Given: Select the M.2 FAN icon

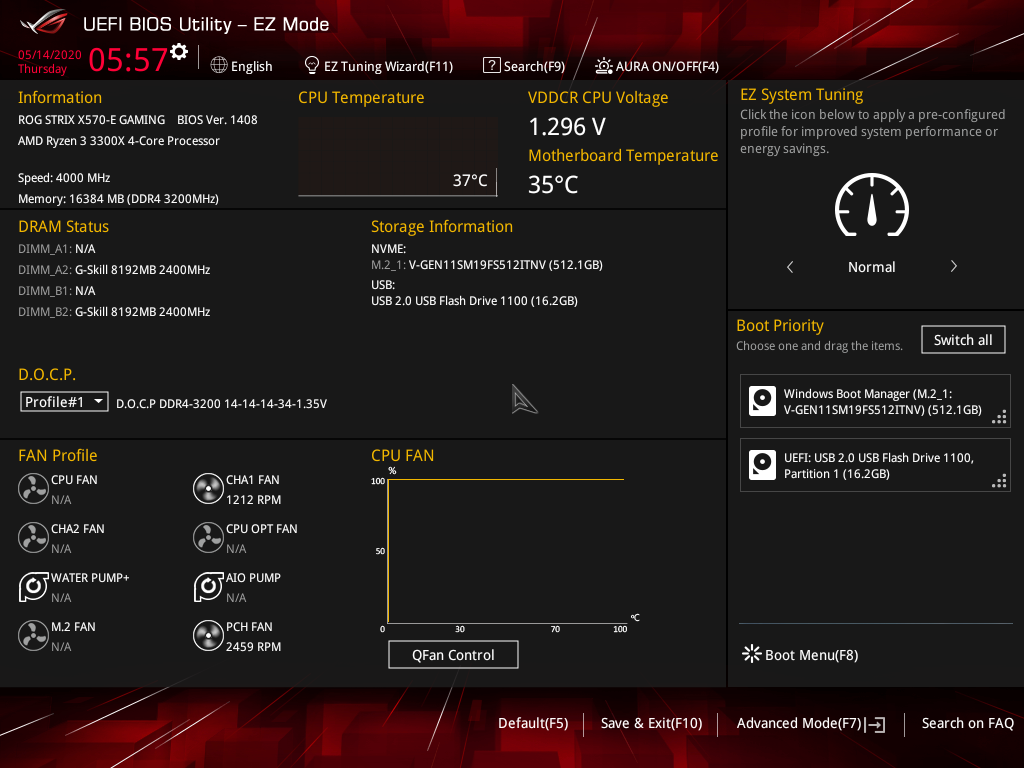Looking at the screenshot, I should [x=33, y=635].
